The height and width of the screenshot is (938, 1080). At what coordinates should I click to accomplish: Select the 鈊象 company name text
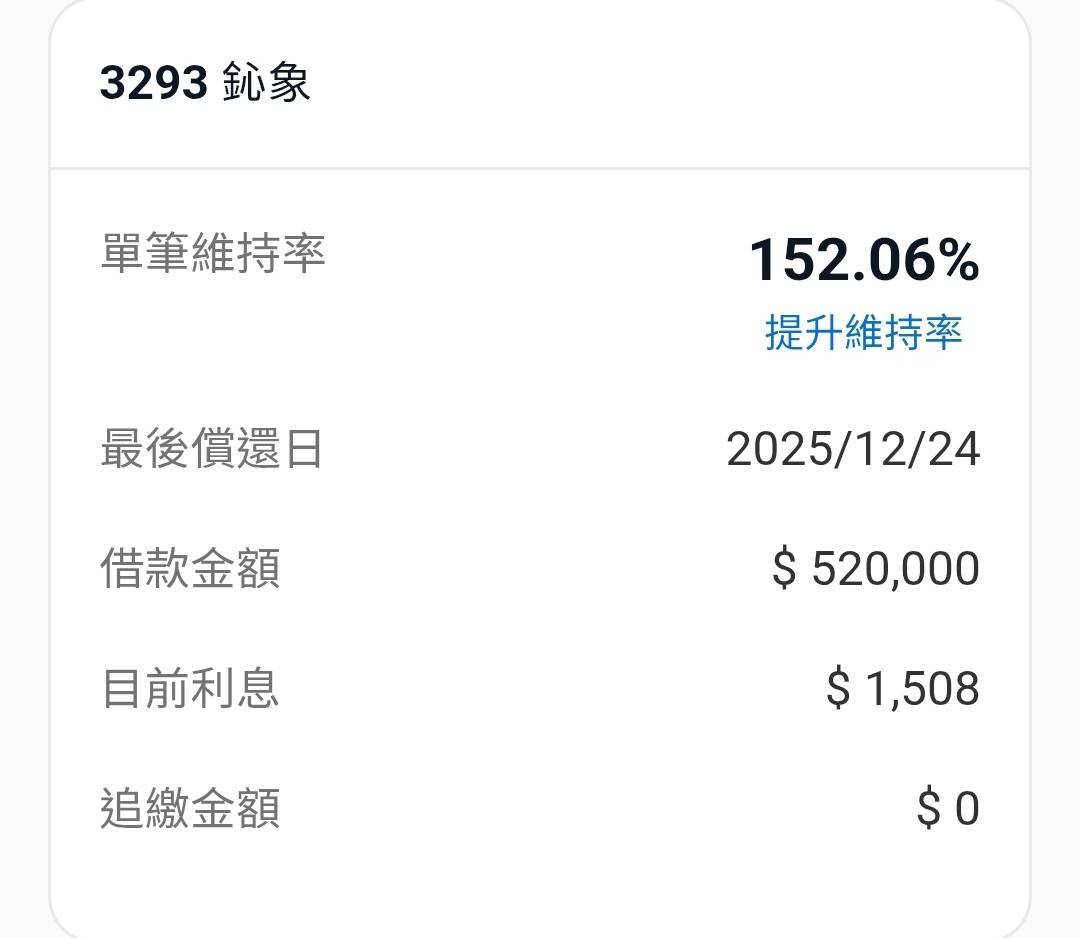(x=266, y=82)
